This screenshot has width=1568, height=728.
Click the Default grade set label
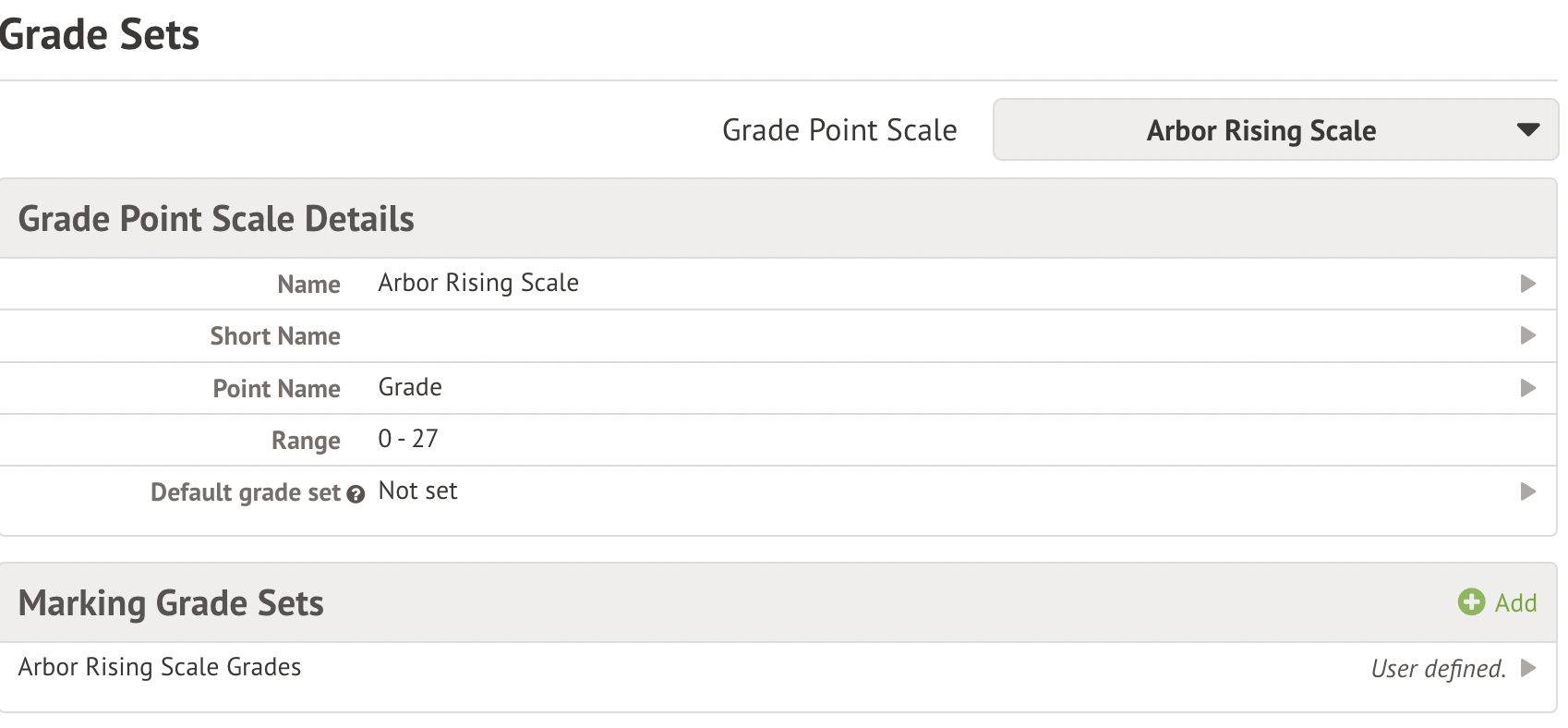pos(246,492)
